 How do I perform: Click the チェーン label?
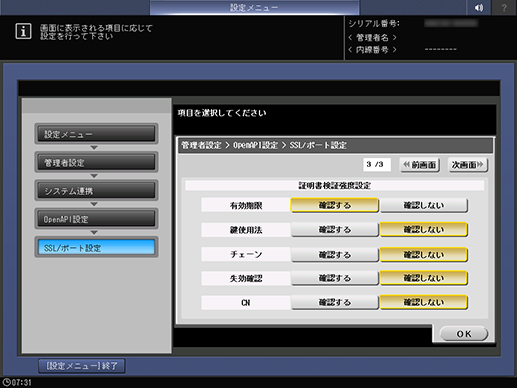(x=246, y=254)
